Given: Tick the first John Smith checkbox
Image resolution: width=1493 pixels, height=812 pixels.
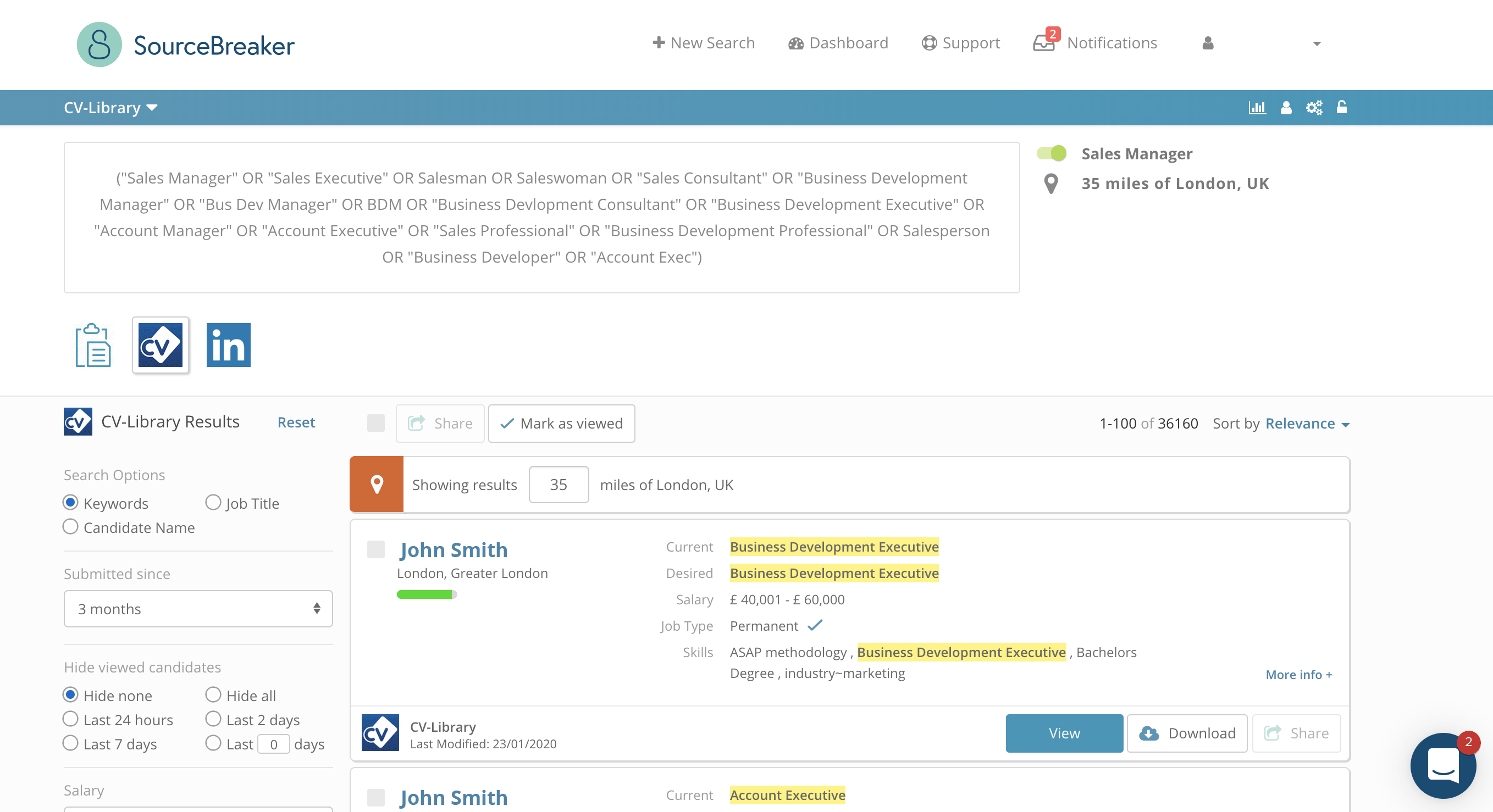Looking at the screenshot, I should coord(376,549).
